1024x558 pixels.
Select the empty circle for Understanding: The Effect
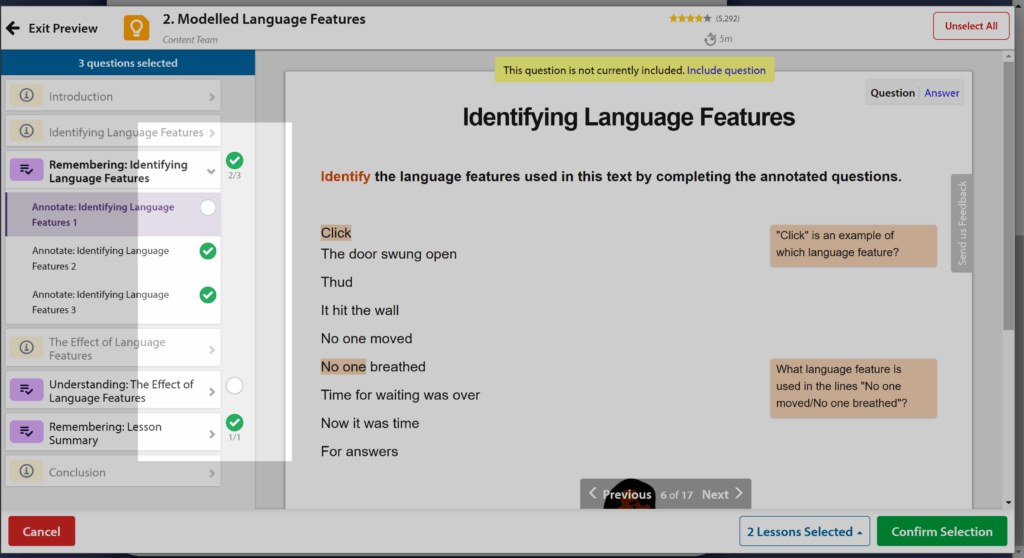(234, 386)
